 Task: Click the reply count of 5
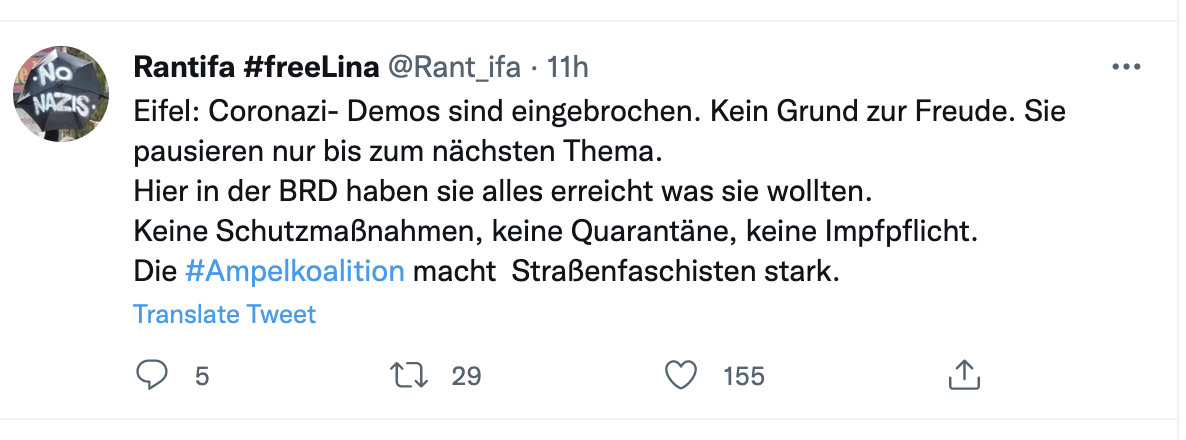(x=202, y=376)
